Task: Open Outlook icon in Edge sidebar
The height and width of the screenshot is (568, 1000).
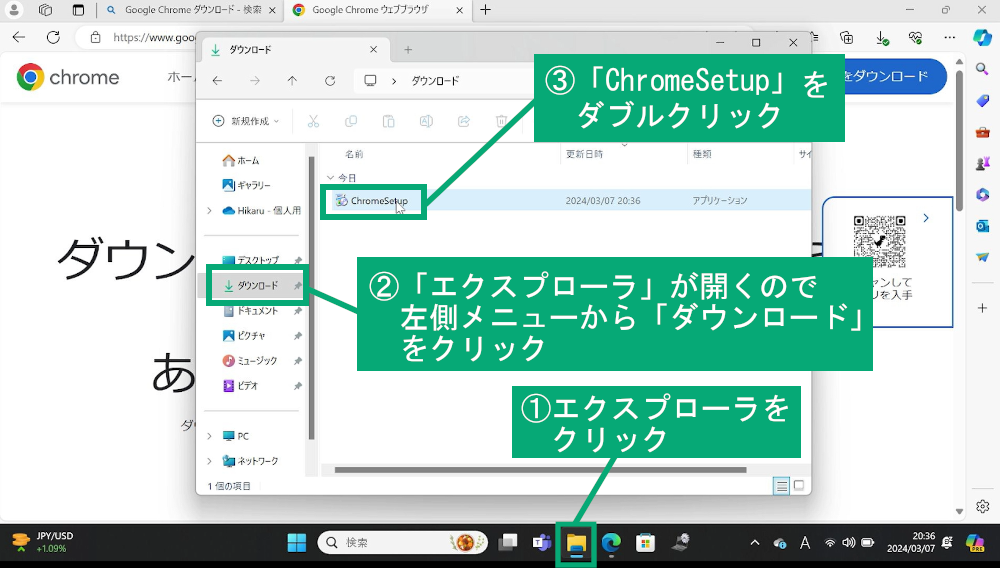Action: pos(982,226)
